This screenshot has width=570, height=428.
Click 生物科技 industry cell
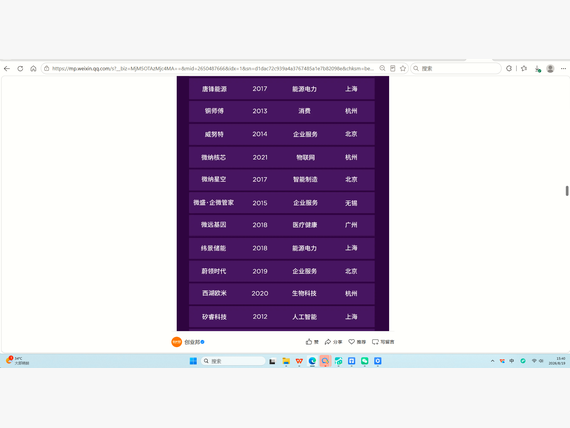point(304,293)
